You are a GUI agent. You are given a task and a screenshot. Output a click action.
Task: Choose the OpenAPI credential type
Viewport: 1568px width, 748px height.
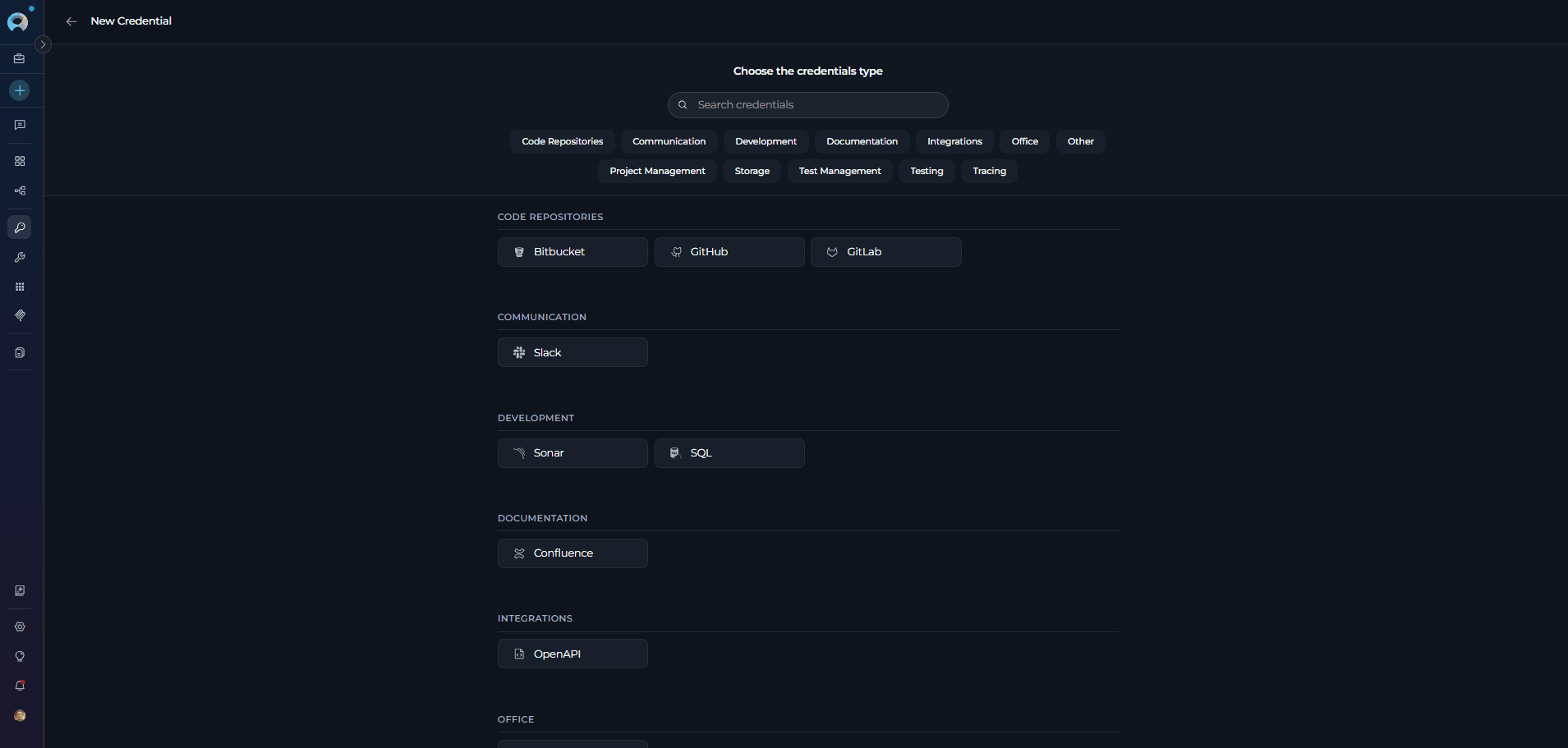tap(572, 654)
